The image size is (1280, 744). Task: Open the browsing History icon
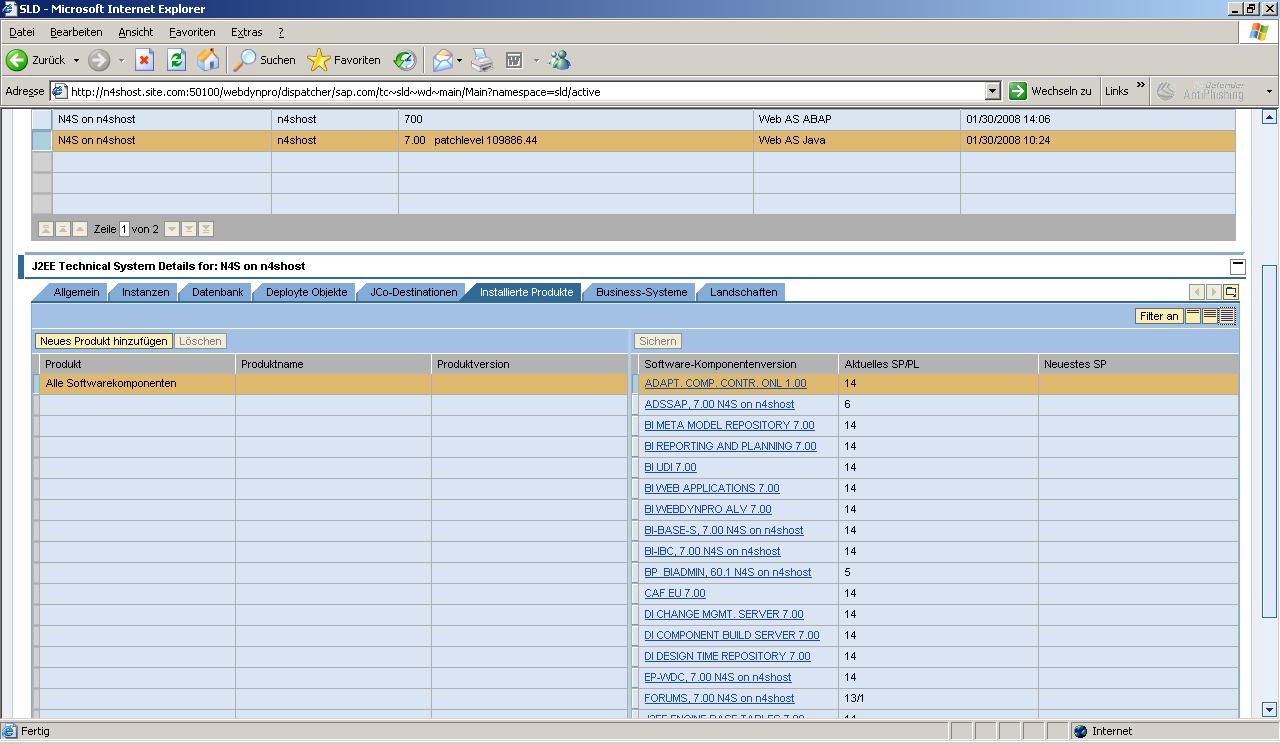click(x=404, y=60)
